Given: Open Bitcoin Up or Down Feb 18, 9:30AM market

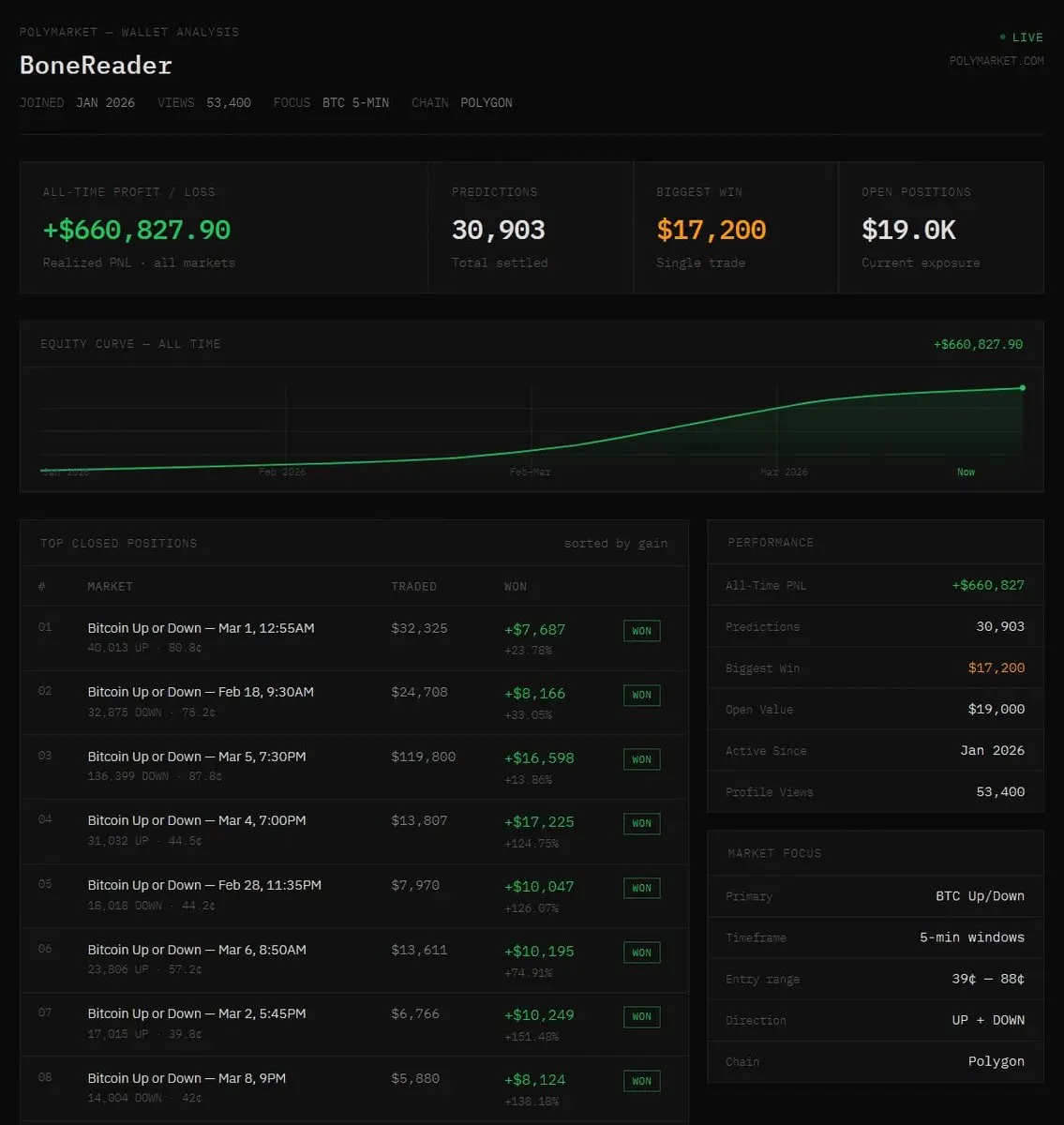Looking at the screenshot, I should [x=201, y=692].
